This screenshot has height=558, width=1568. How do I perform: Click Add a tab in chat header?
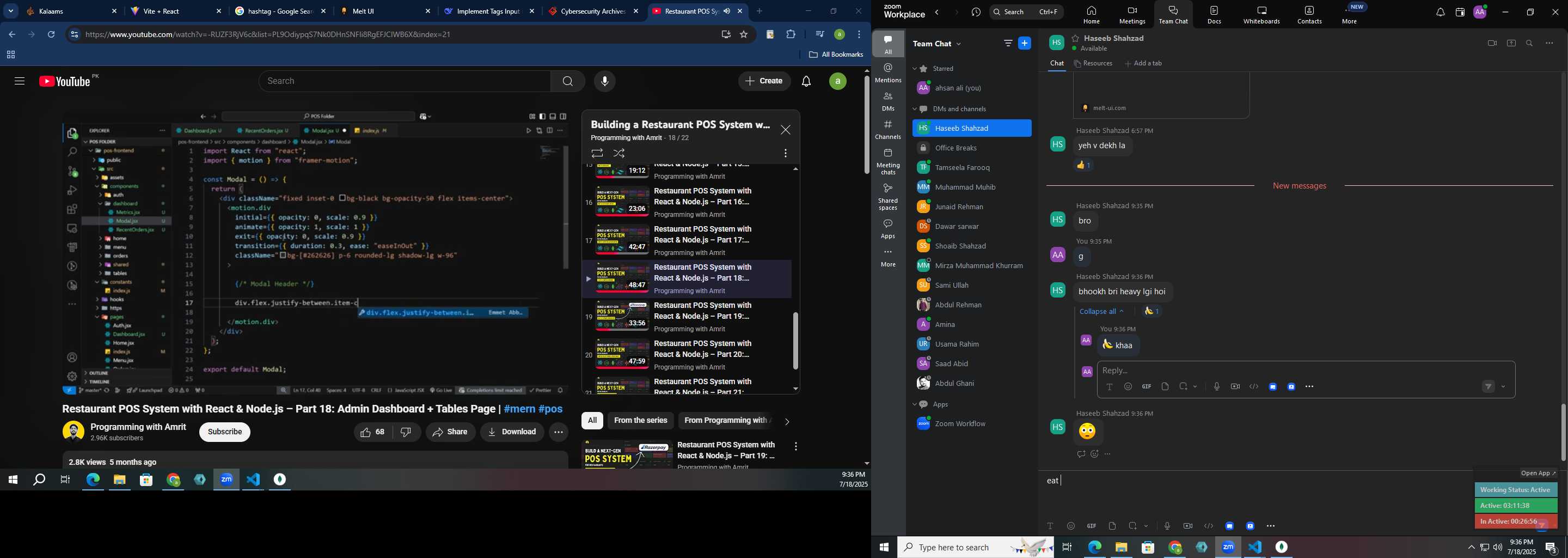[x=1143, y=63]
